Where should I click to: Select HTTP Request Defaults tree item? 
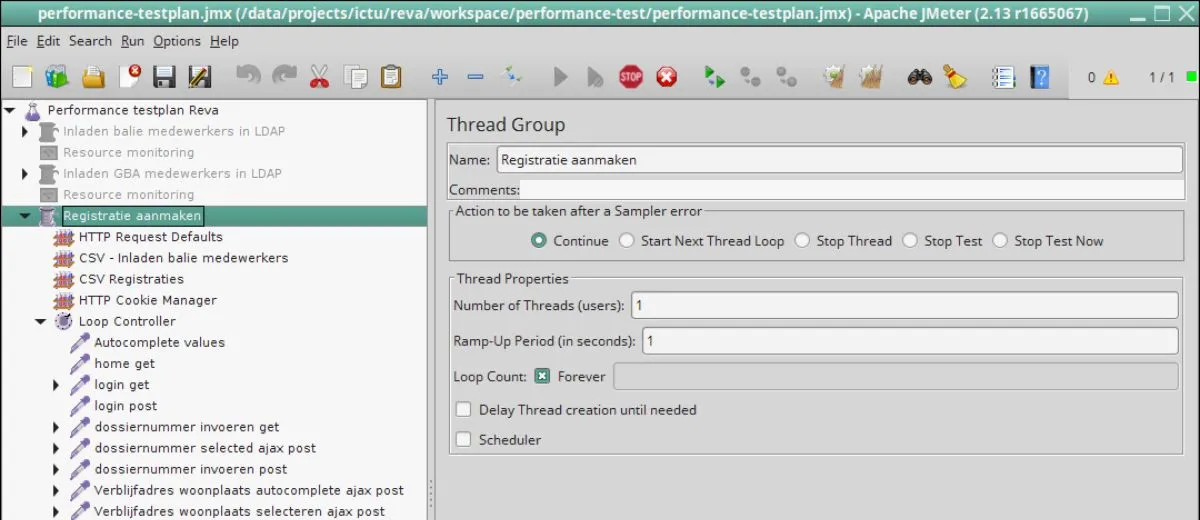point(150,237)
